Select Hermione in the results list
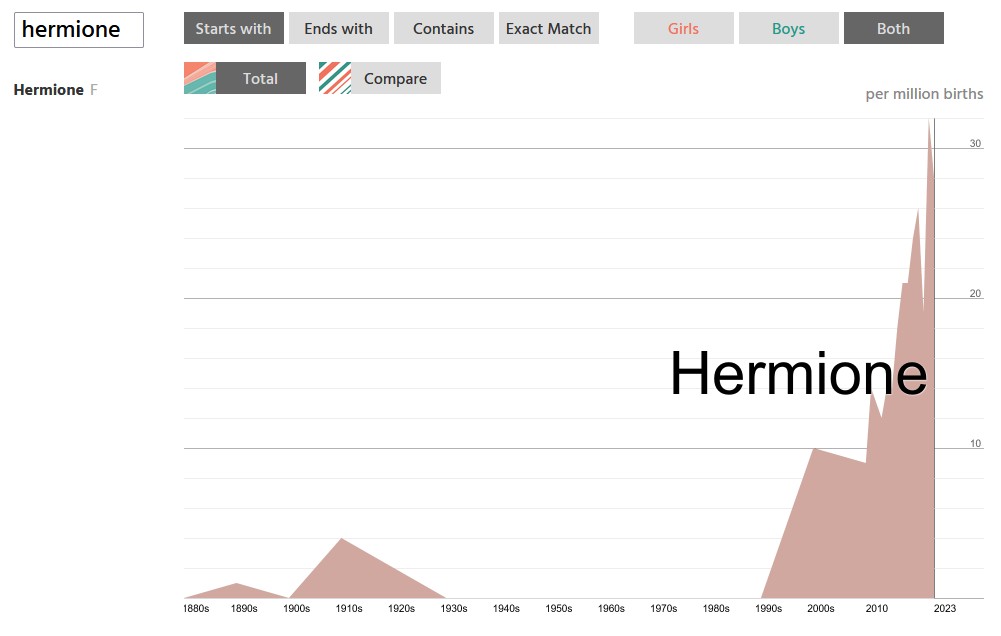Image resolution: width=1001 pixels, height=636 pixels. [49, 90]
